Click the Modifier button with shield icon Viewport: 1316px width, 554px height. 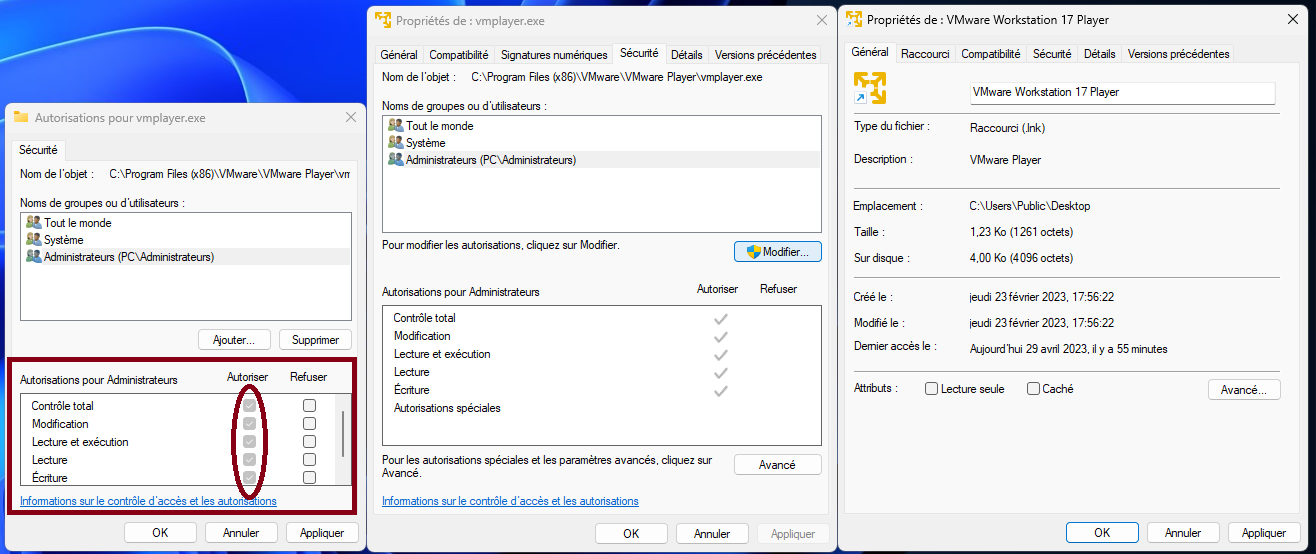777,252
